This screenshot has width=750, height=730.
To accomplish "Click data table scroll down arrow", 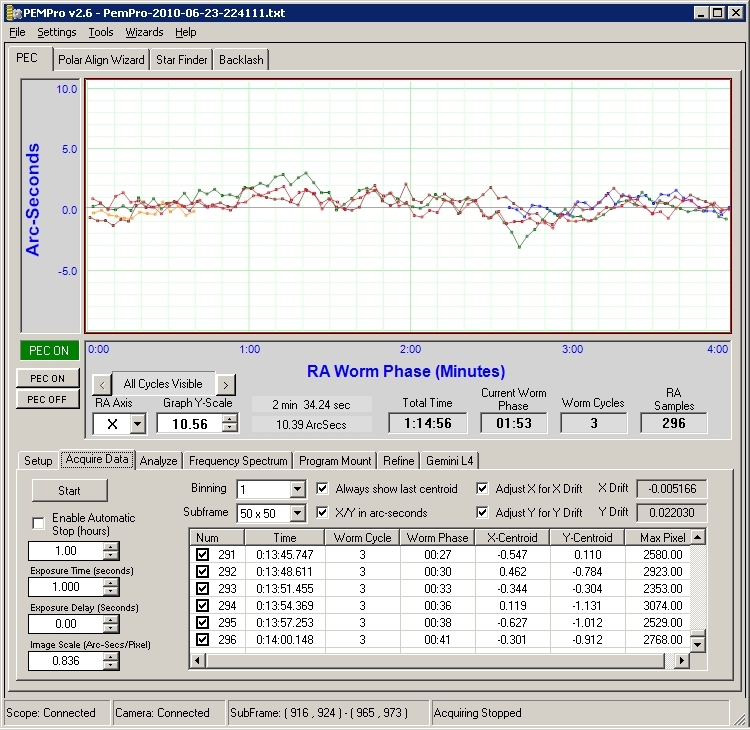I will [x=698, y=644].
